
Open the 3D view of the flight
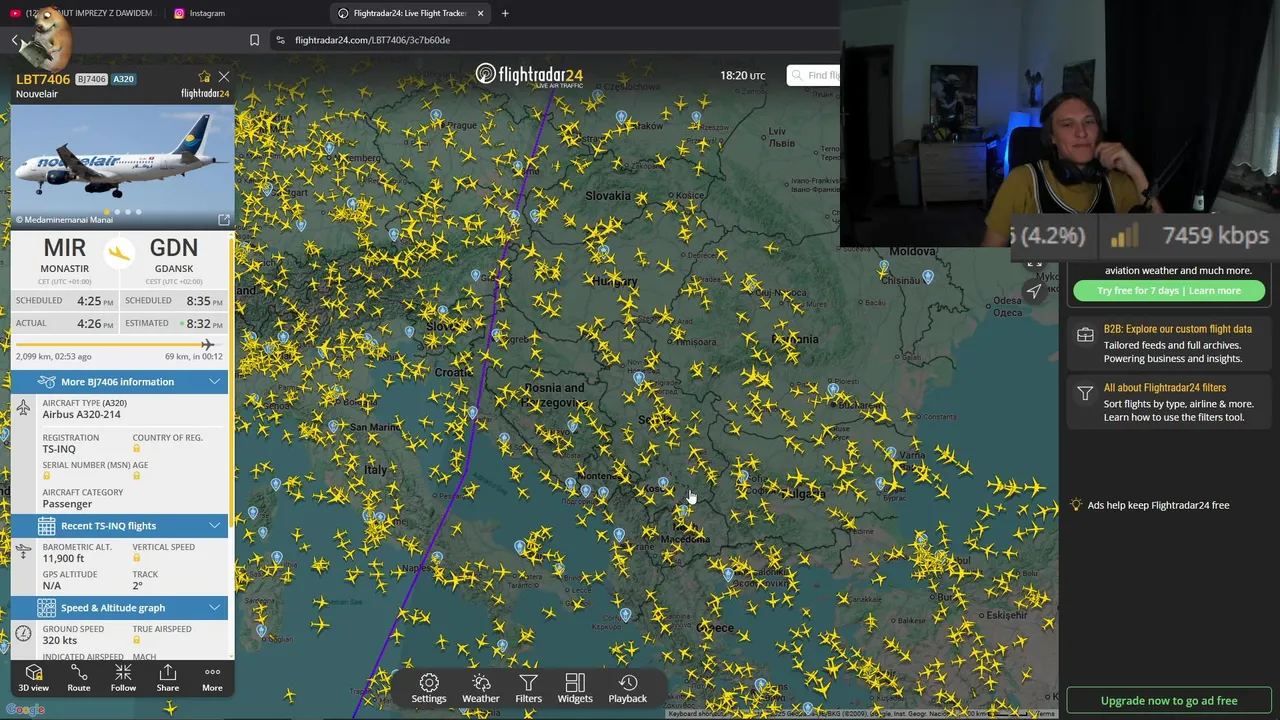tap(33, 678)
